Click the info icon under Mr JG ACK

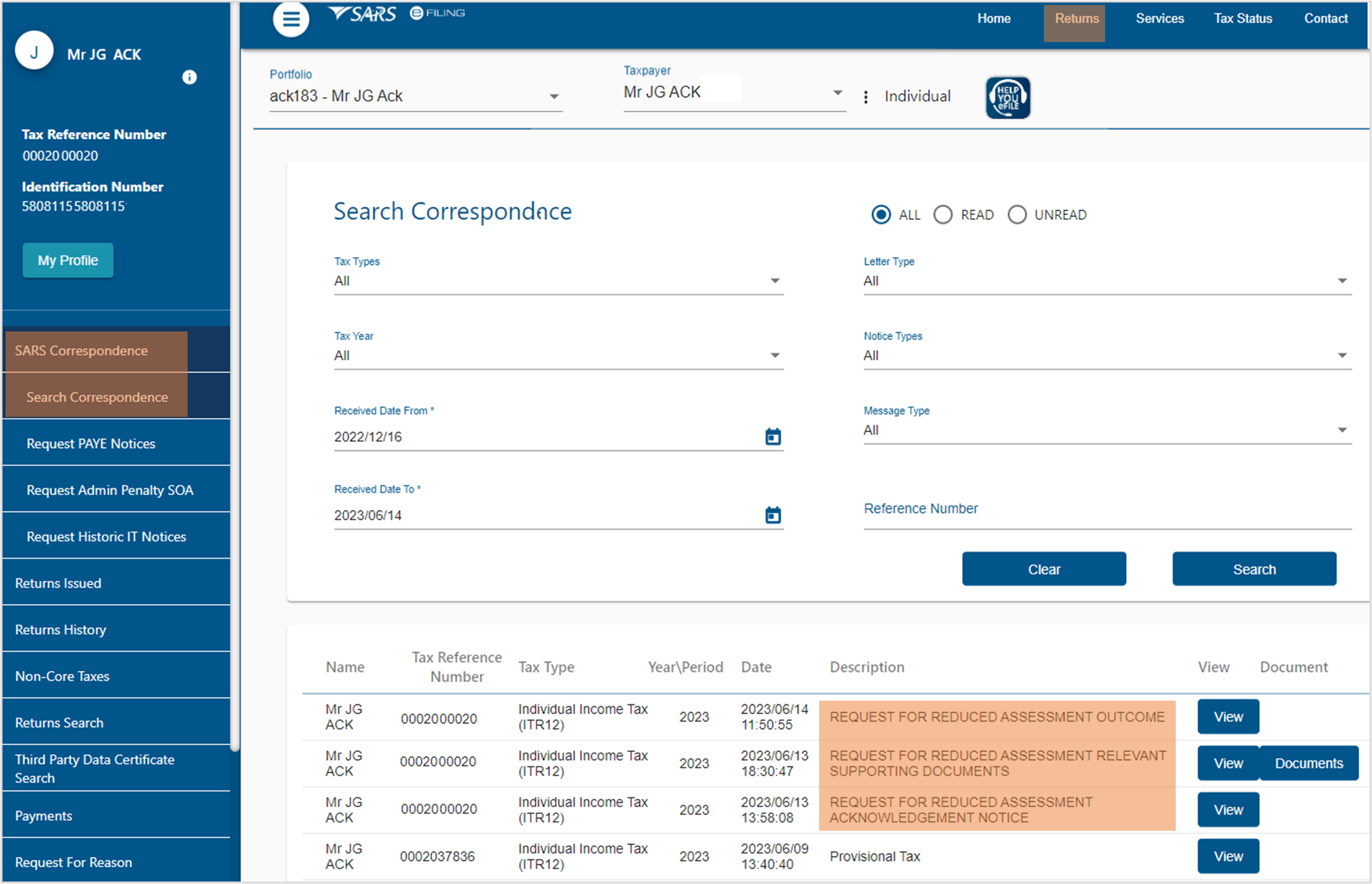point(189,77)
